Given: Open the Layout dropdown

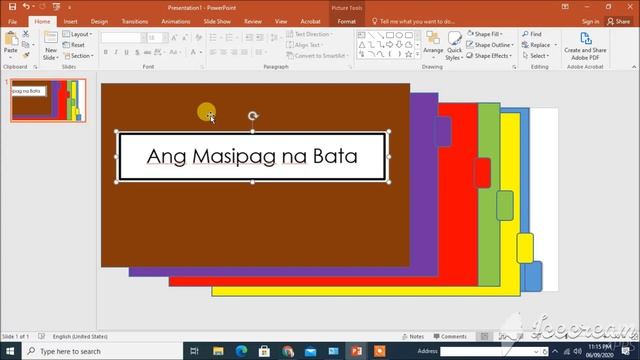Looking at the screenshot, I should (x=78, y=34).
